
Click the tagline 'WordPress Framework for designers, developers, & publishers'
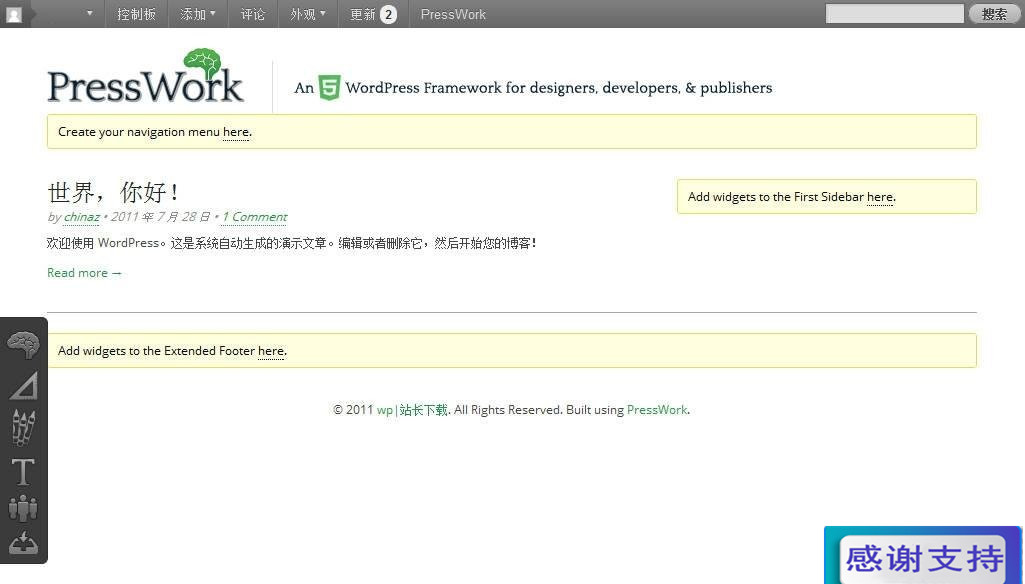click(x=559, y=88)
